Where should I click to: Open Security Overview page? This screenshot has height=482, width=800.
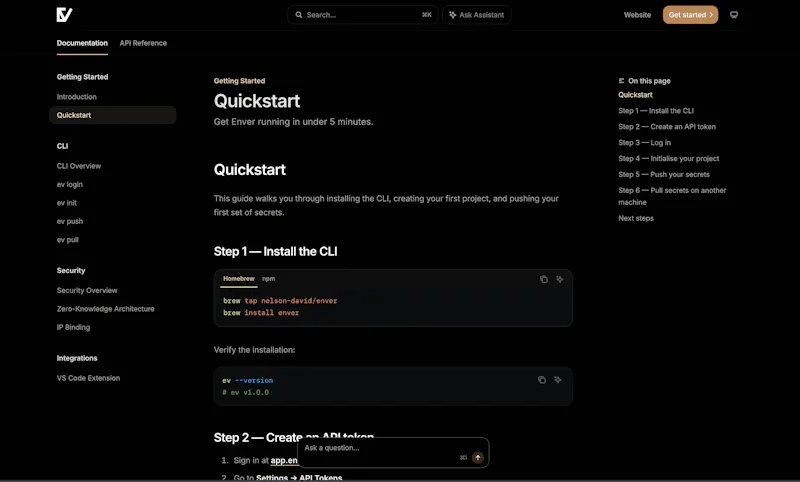pyautogui.click(x=87, y=290)
